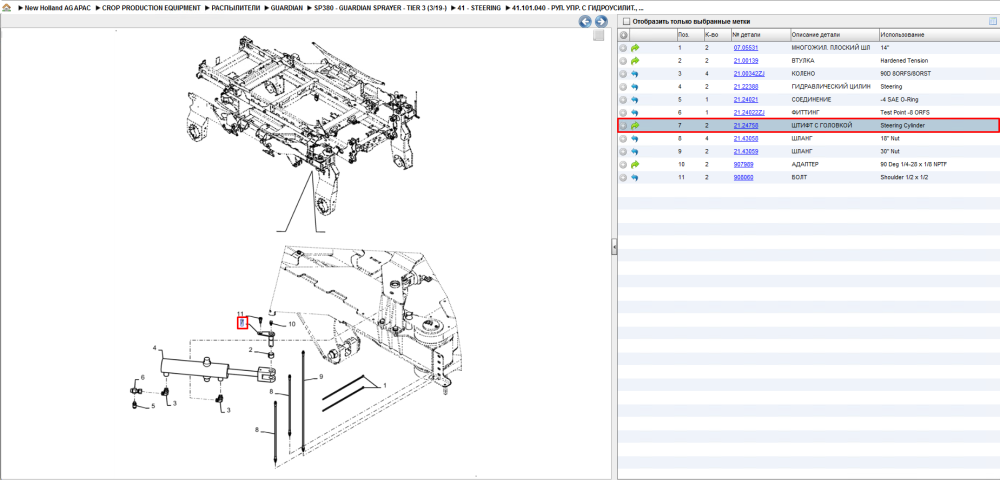This screenshot has width=1000, height=480.
Task: Click the blue arrow icon for БОЛТ row
Action: point(635,177)
